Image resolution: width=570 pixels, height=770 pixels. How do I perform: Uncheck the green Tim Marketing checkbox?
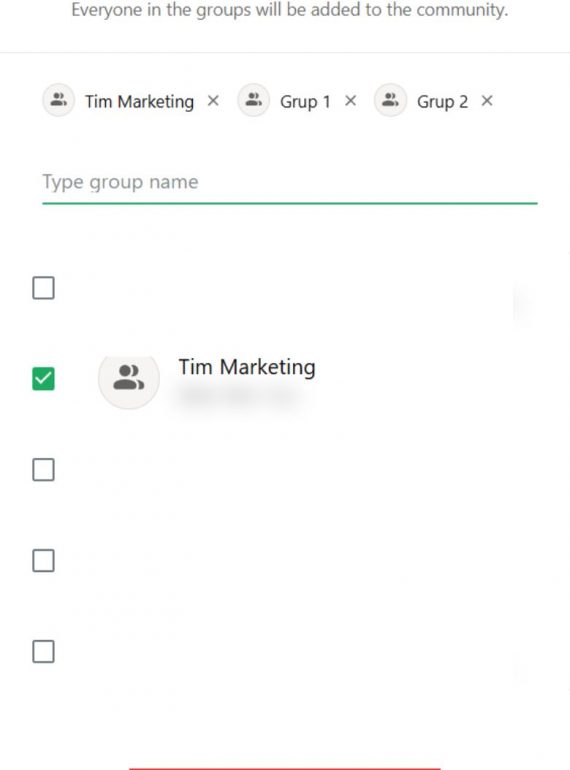(x=43, y=379)
